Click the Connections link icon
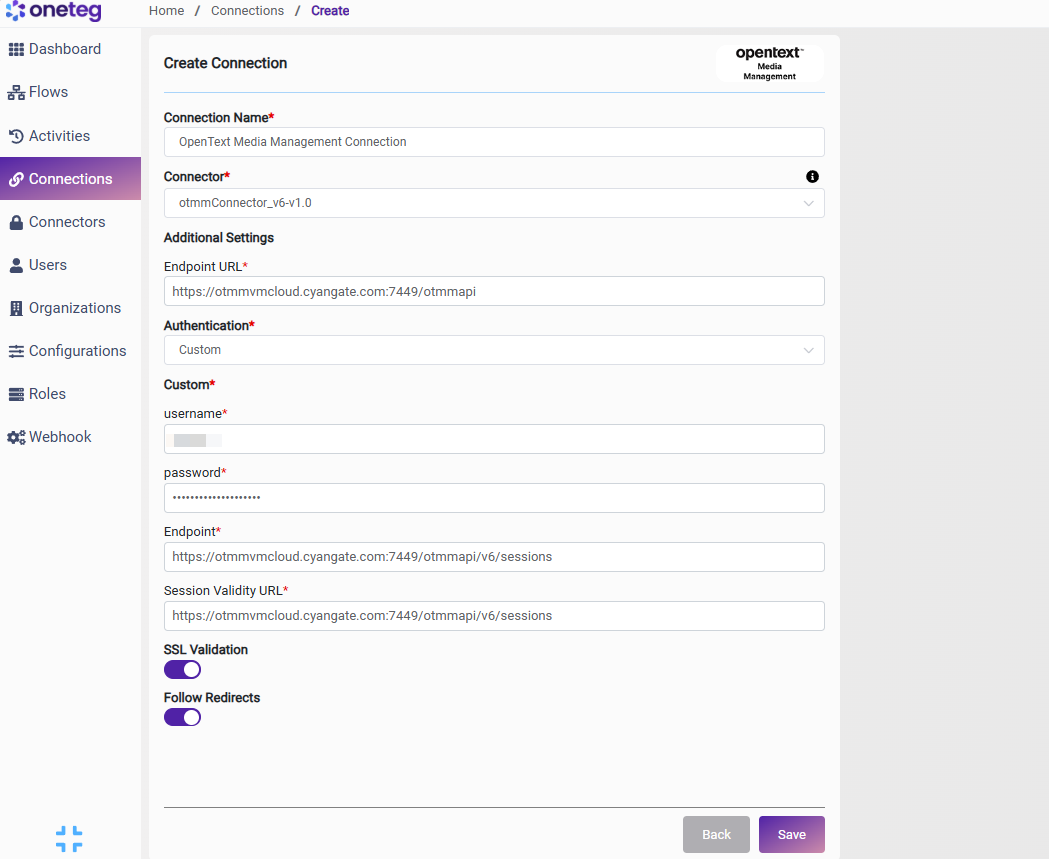The width and height of the screenshot is (1049, 859). pyautogui.click(x=16, y=179)
